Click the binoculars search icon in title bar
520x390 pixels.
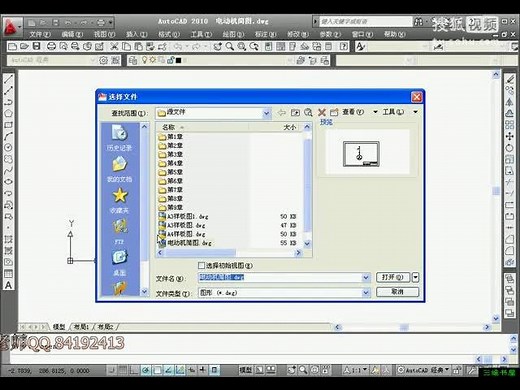(x=419, y=22)
